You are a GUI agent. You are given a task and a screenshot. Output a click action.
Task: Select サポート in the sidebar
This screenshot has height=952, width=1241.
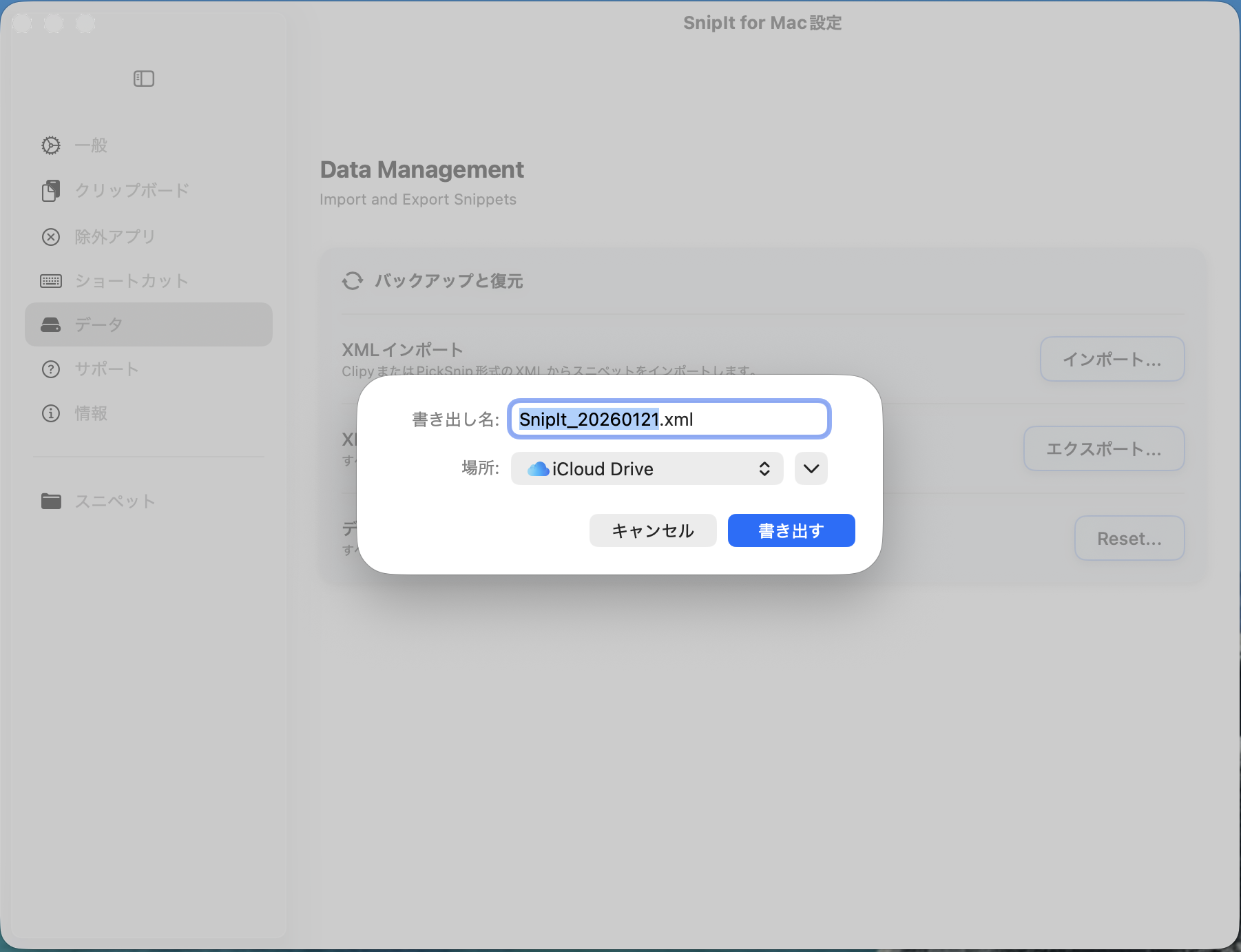pyautogui.click(x=107, y=369)
